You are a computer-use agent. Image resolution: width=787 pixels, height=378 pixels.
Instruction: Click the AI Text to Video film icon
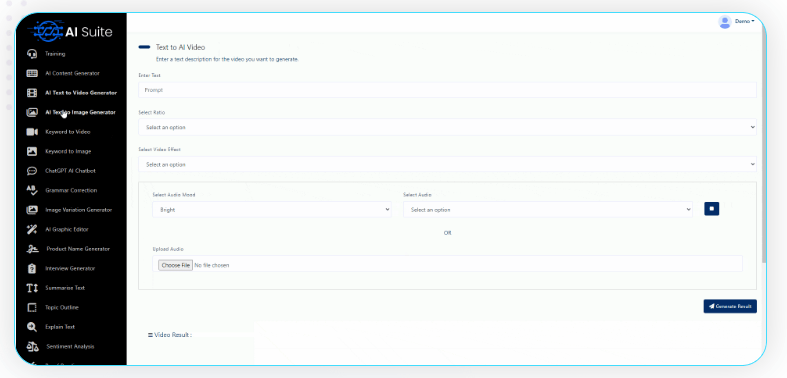[32, 93]
